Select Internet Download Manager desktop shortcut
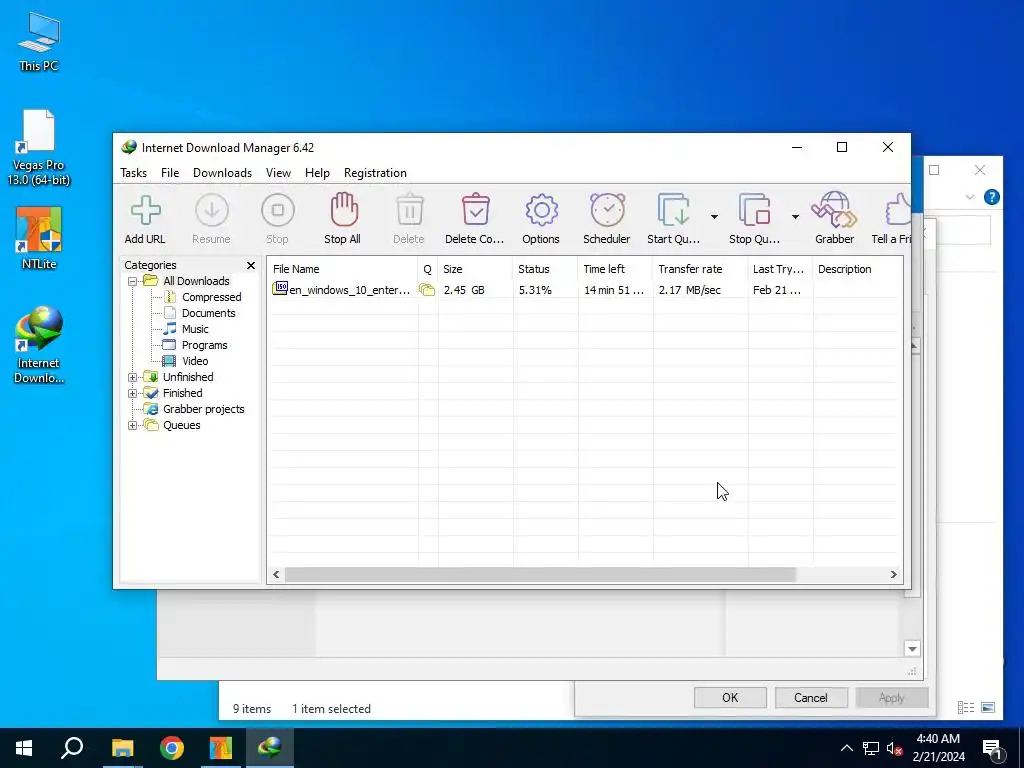 coord(39,345)
